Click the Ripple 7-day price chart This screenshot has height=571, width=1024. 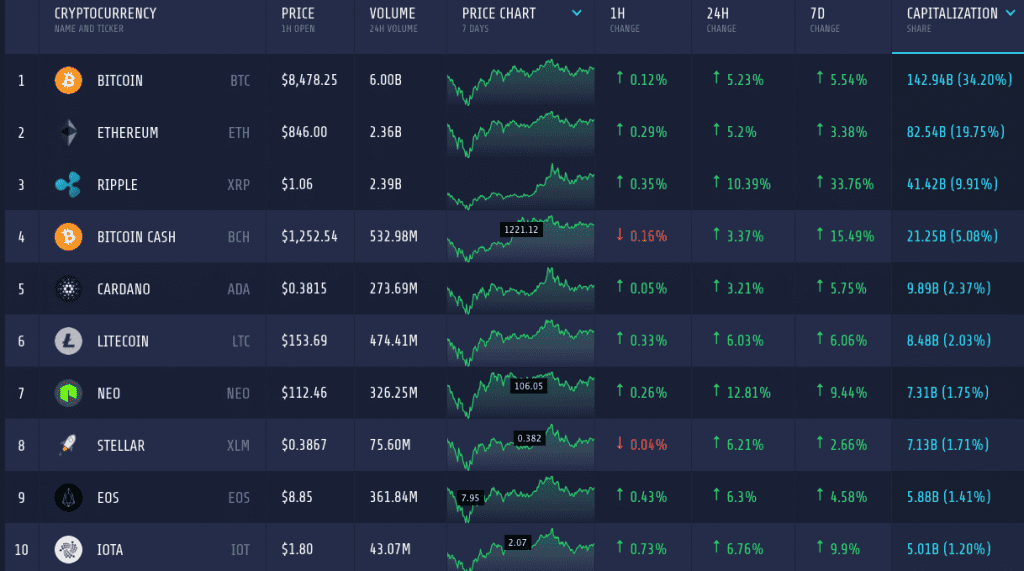520,186
